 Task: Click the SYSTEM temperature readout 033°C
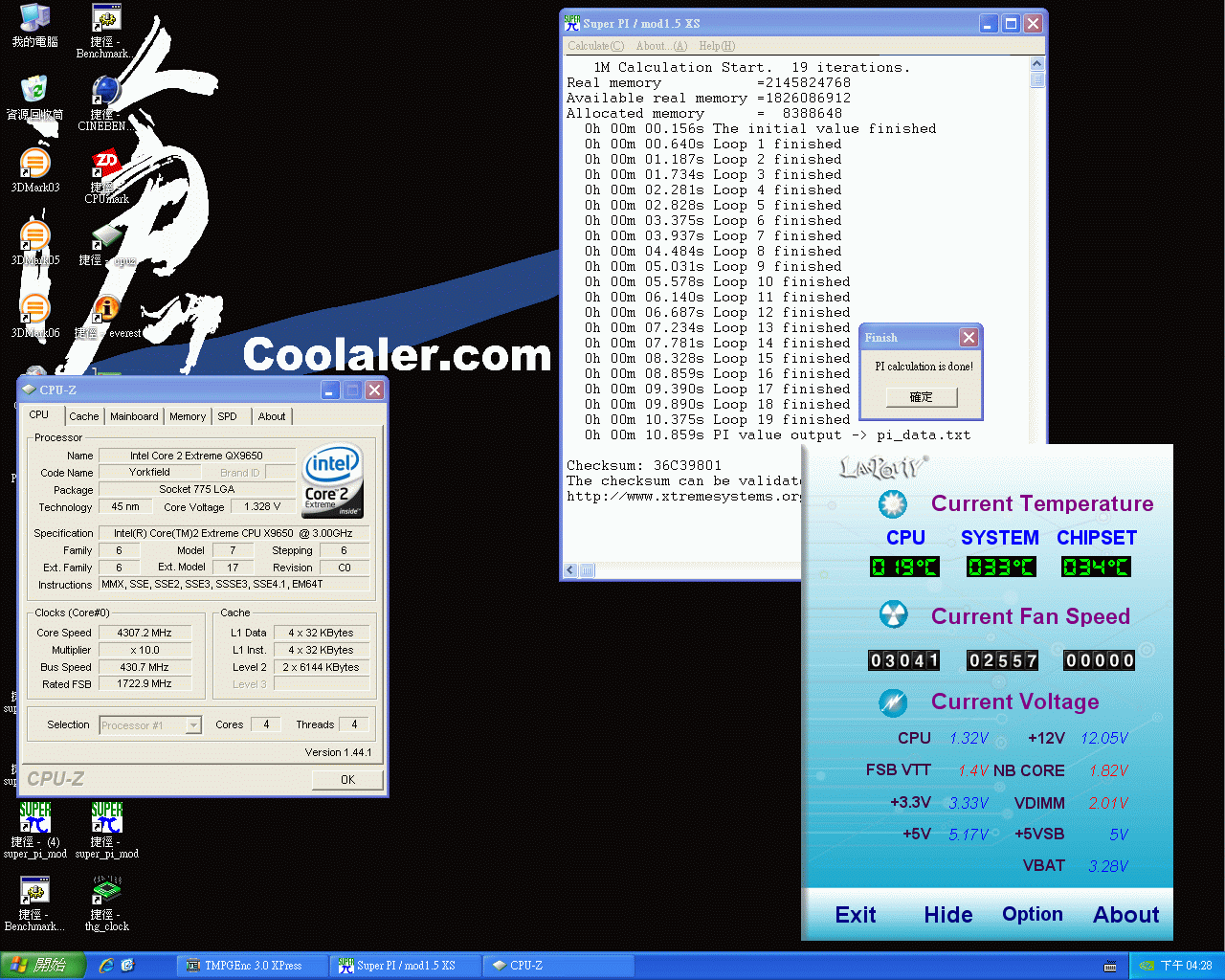coord(1001,567)
